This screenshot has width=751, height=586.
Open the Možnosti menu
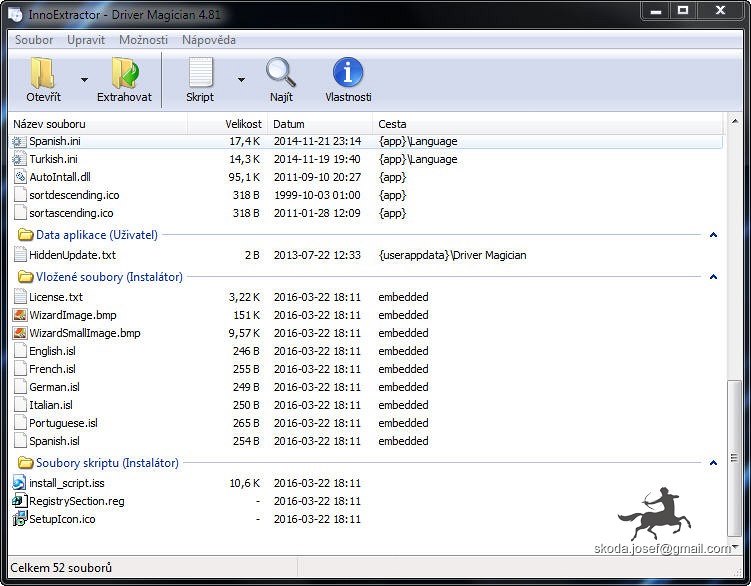[x=143, y=40]
